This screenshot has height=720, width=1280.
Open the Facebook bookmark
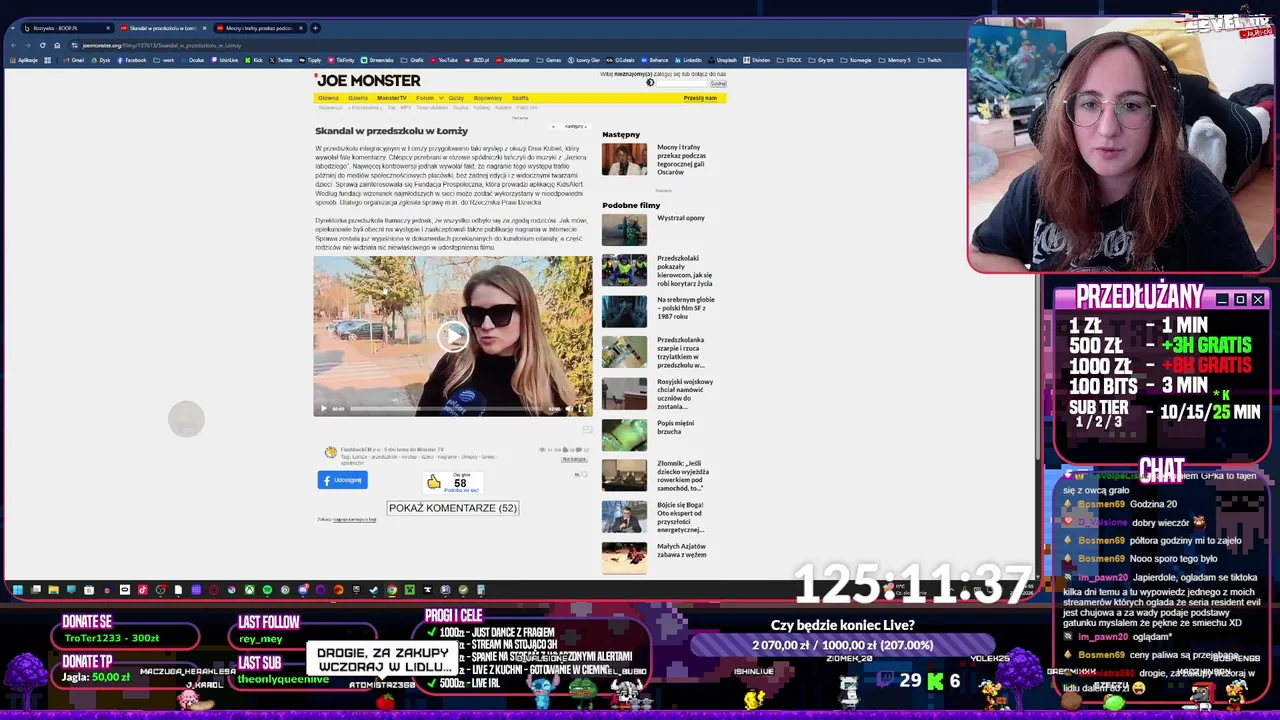pyautogui.click(x=132, y=60)
